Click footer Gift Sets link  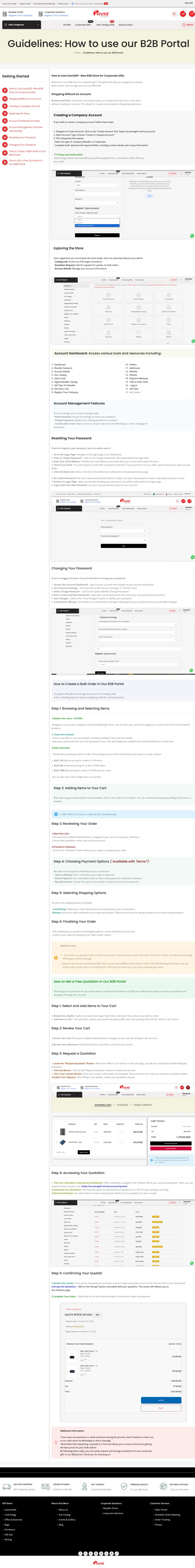tap(9, 1535)
